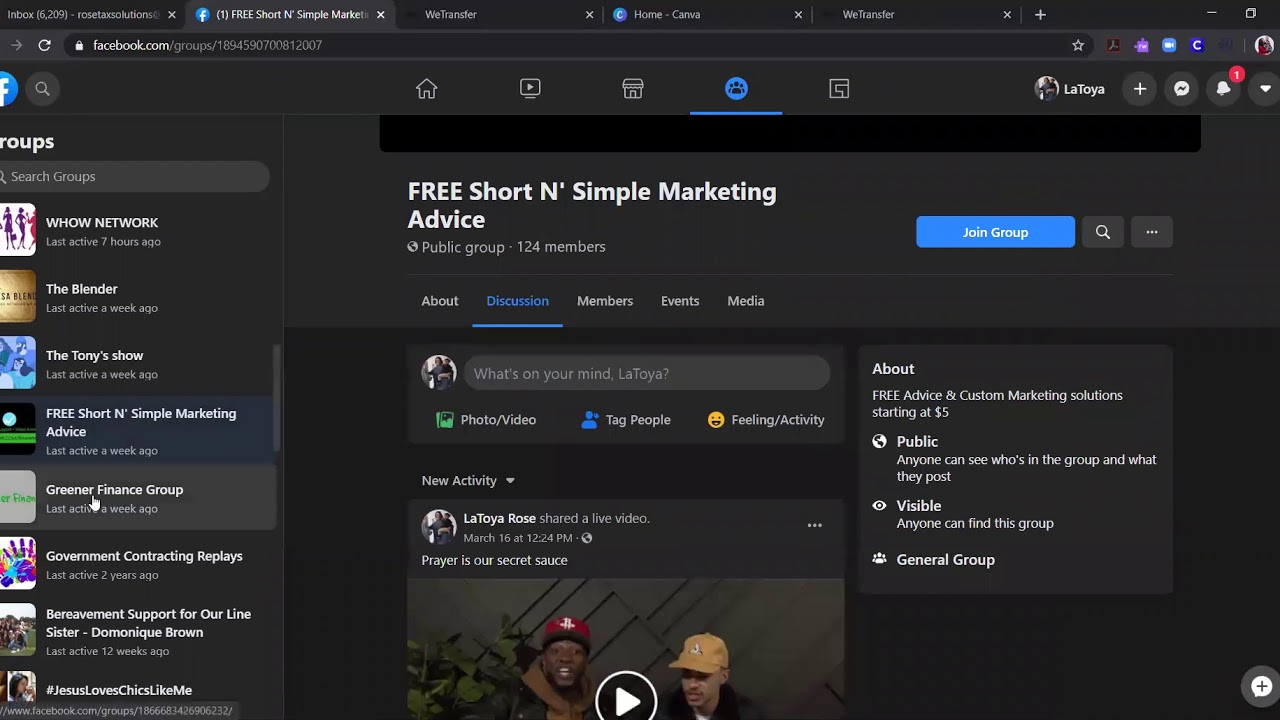Image resolution: width=1280 pixels, height=720 pixels.
Task: Click the Facebook logo
Action: [7, 89]
